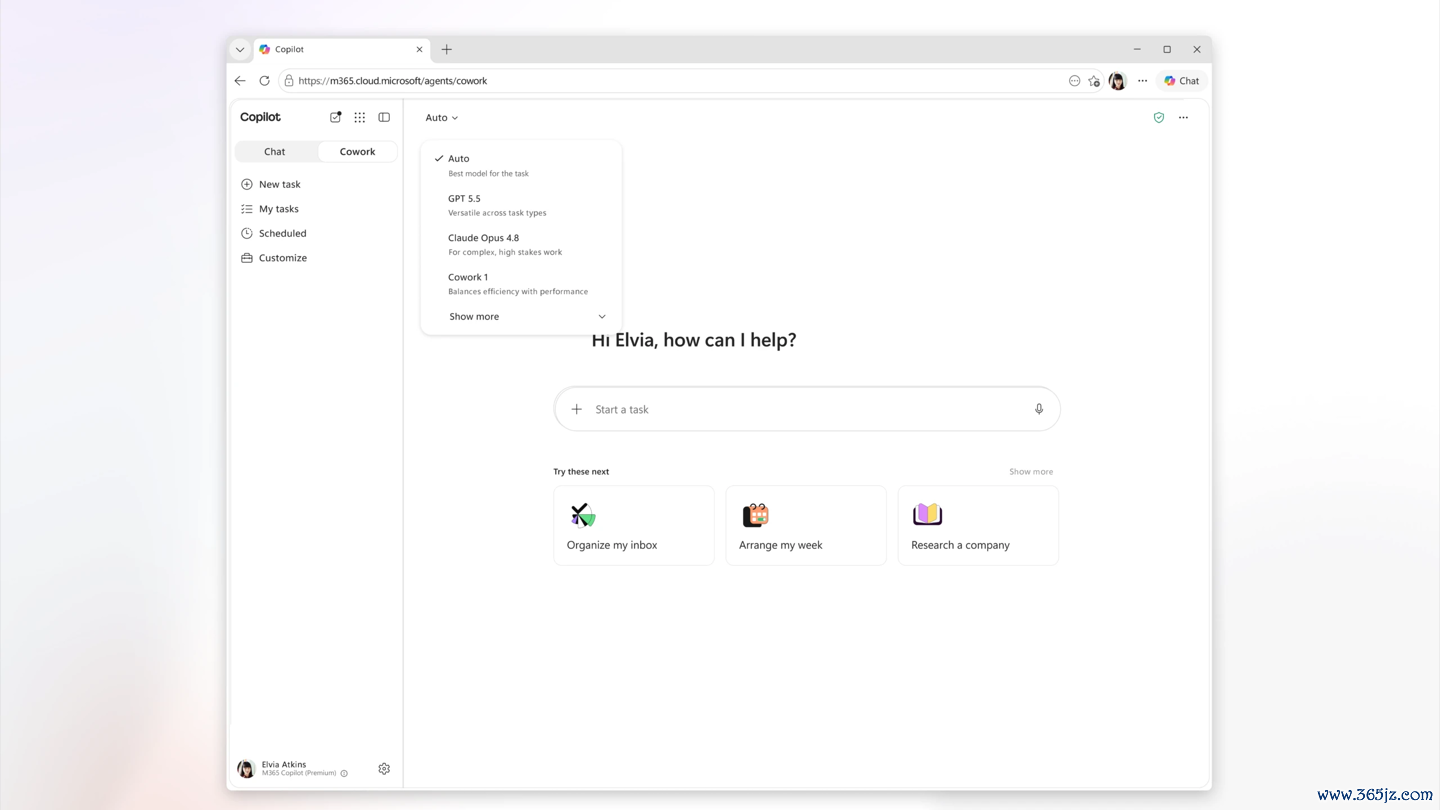This screenshot has height=810, width=1440.
Task: Collapse the Copilot sidebar panel
Action: coord(384,117)
